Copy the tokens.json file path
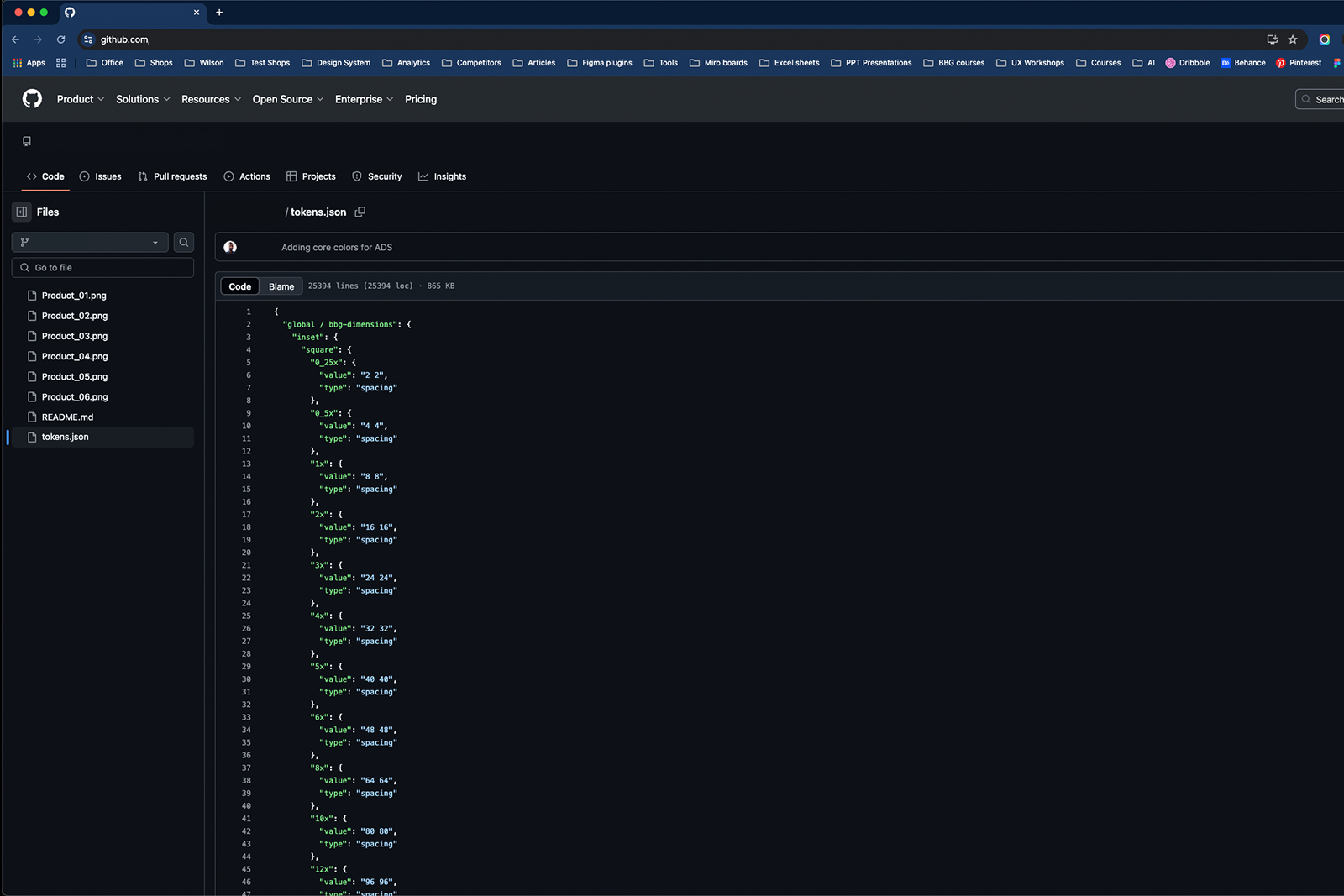1344x896 pixels. point(360,212)
